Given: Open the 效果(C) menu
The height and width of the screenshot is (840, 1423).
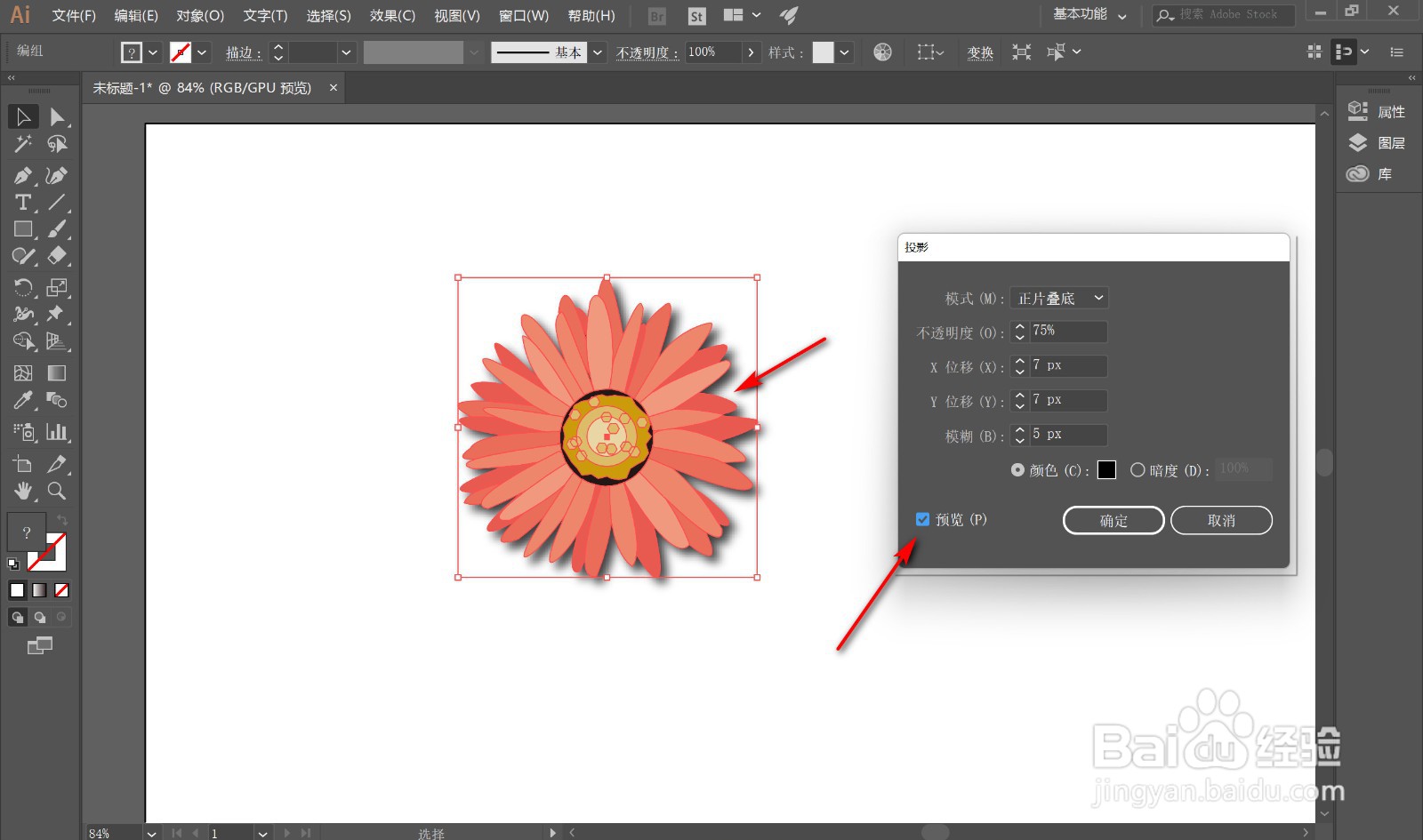Looking at the screenshot, I should [392, 16].
